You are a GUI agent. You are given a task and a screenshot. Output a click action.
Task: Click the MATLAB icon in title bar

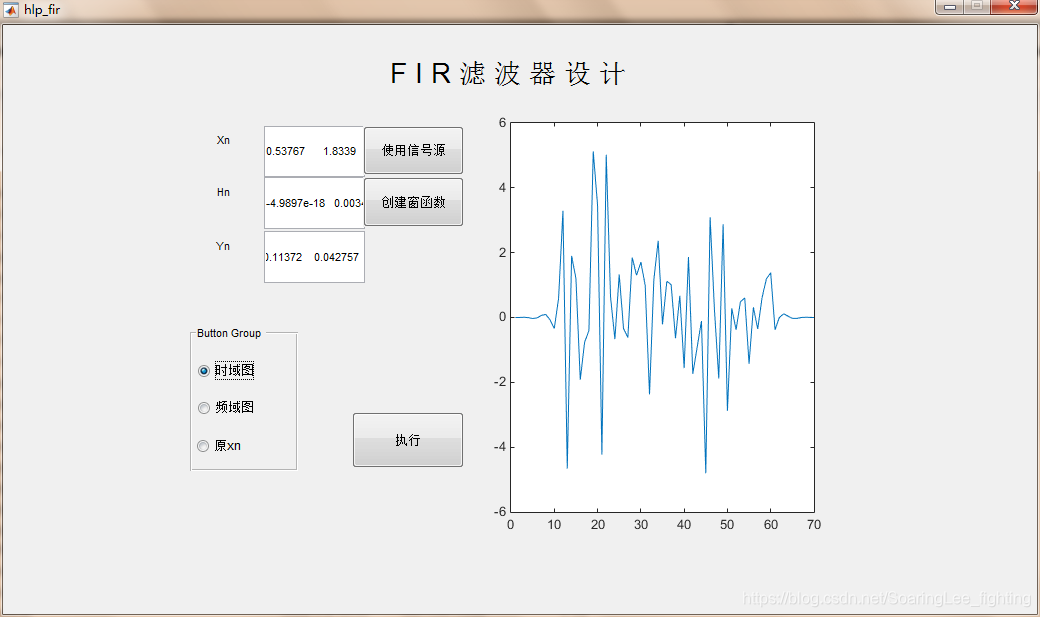(11, 9)
